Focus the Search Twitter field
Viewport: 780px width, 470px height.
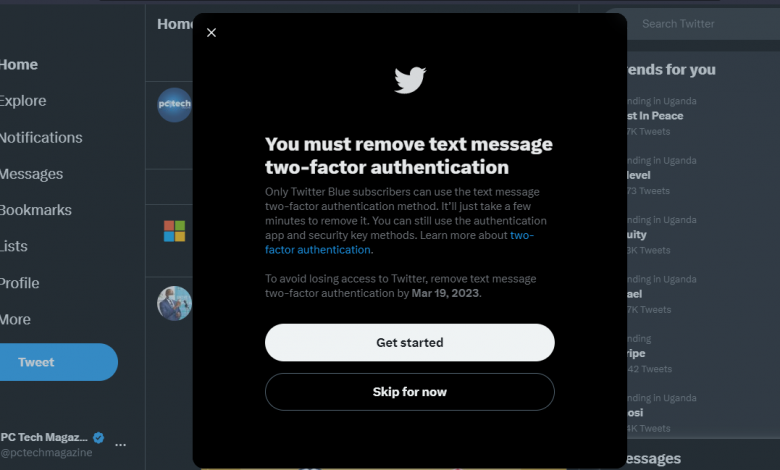[x=696, y=24]
